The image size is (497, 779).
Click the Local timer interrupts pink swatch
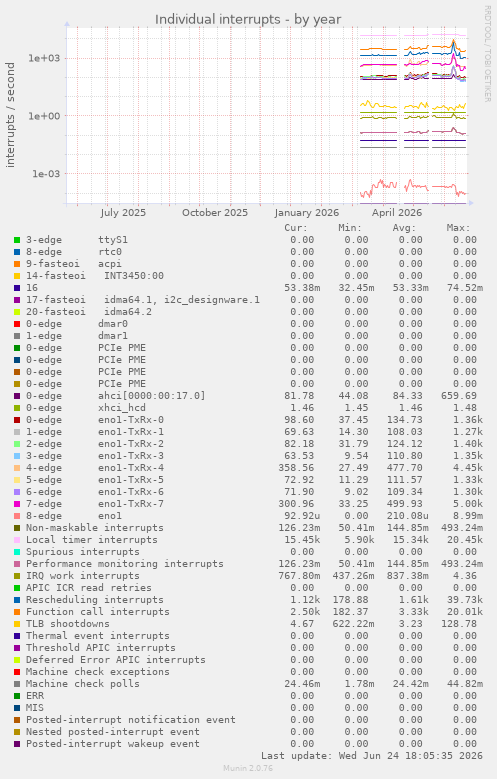pos(17,540)
